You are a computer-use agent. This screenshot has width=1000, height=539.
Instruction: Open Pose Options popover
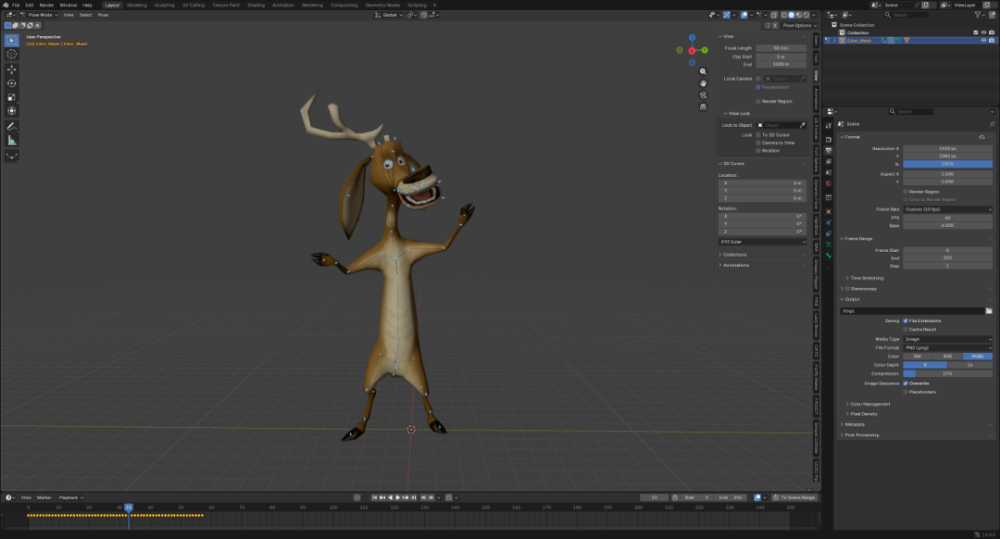pyautogui.click(x=799, y=26)
